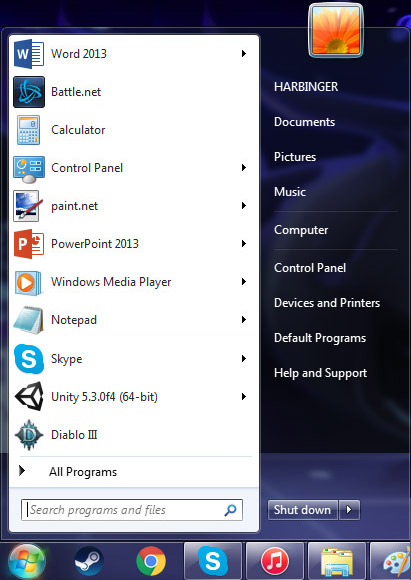Expand paint.net recent files arrow

(244, 206)
